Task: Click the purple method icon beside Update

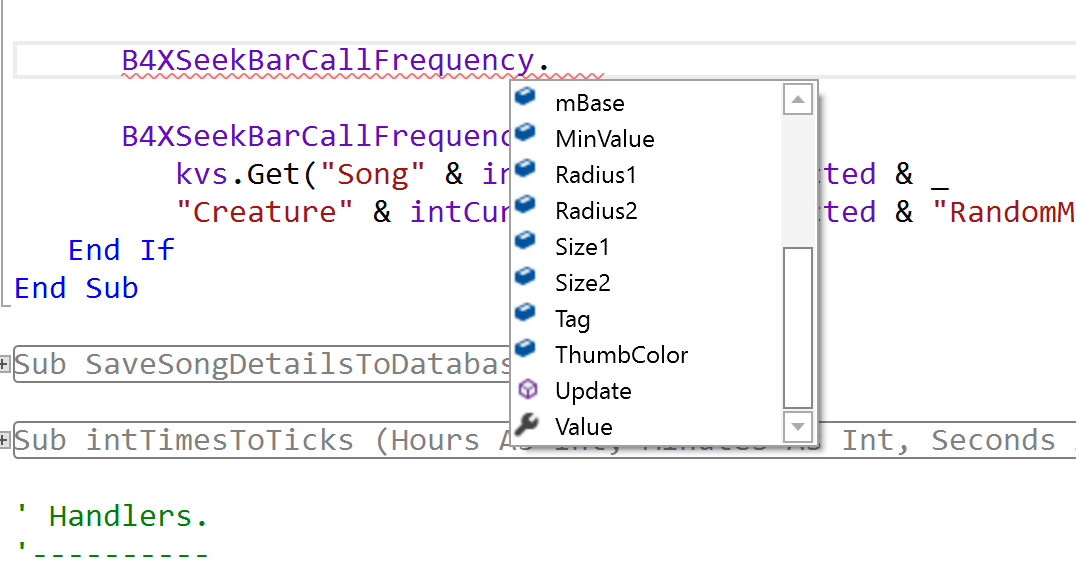Action: pos(527,390)
